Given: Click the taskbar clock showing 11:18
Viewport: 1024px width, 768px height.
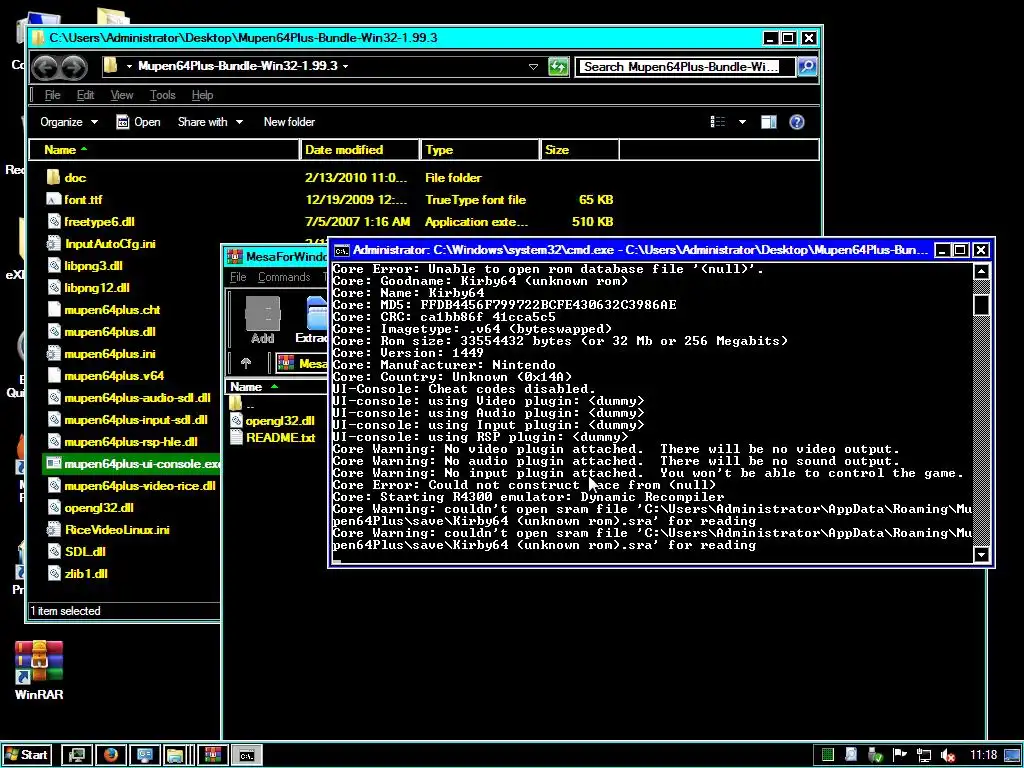Looking at the screenshot, I should point(983,756).
